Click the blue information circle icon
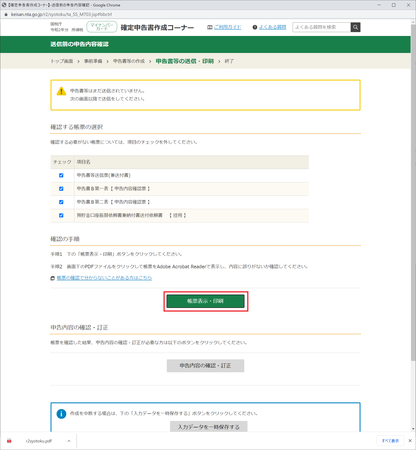416x450 pixels. click(x=61, y=414)
